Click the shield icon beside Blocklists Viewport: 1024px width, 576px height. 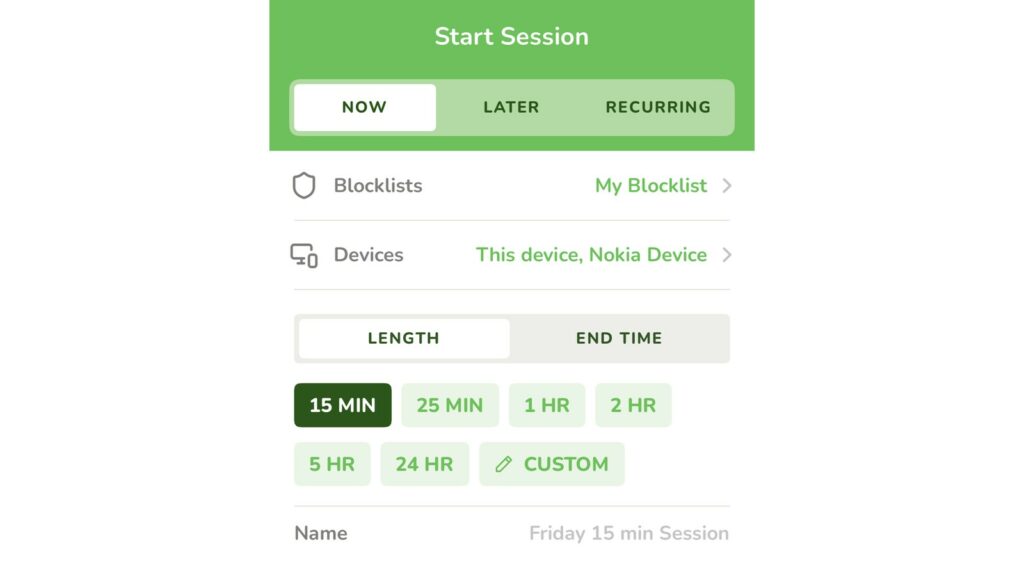(x=304, y=185)
